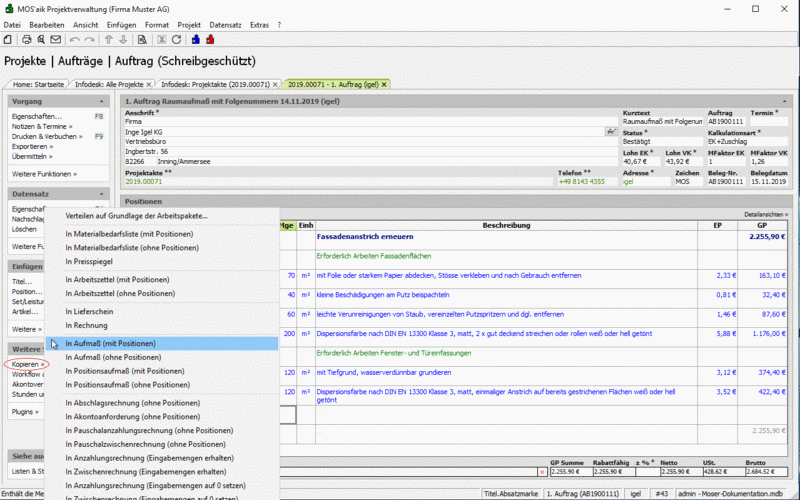Click the Kopieren entry in the sidebar

(28, 364)
